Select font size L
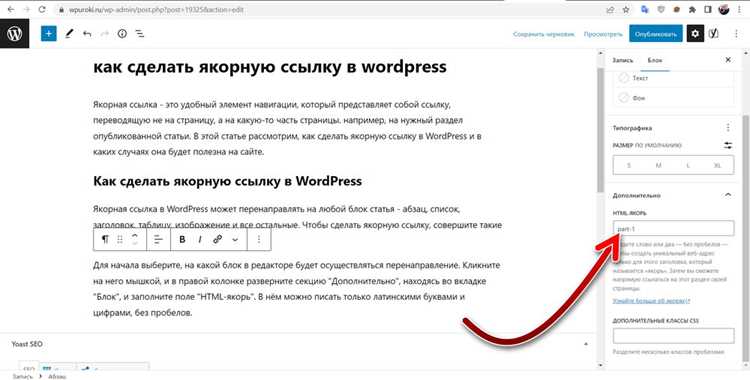This screenshot has height=380, width=750. (688, 165)
